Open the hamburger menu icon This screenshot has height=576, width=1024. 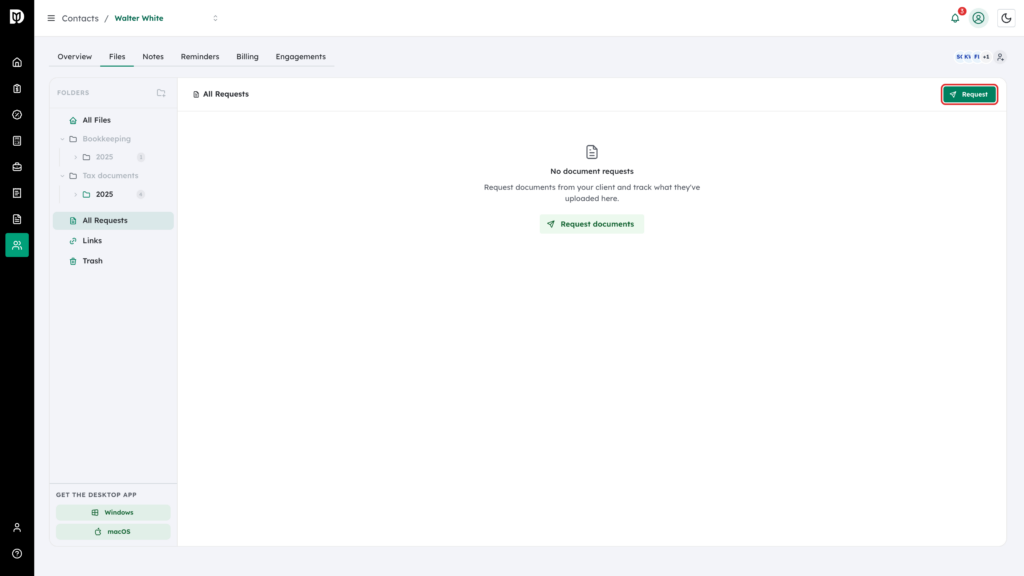point(51,18)
